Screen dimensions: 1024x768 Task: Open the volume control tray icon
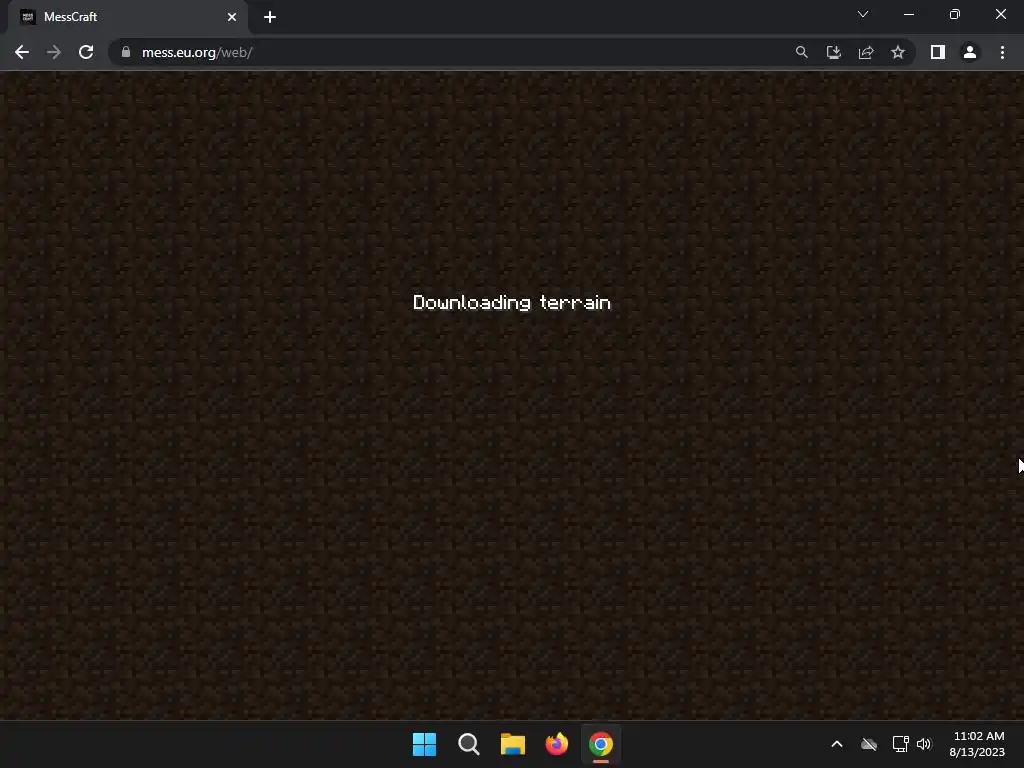923,744
